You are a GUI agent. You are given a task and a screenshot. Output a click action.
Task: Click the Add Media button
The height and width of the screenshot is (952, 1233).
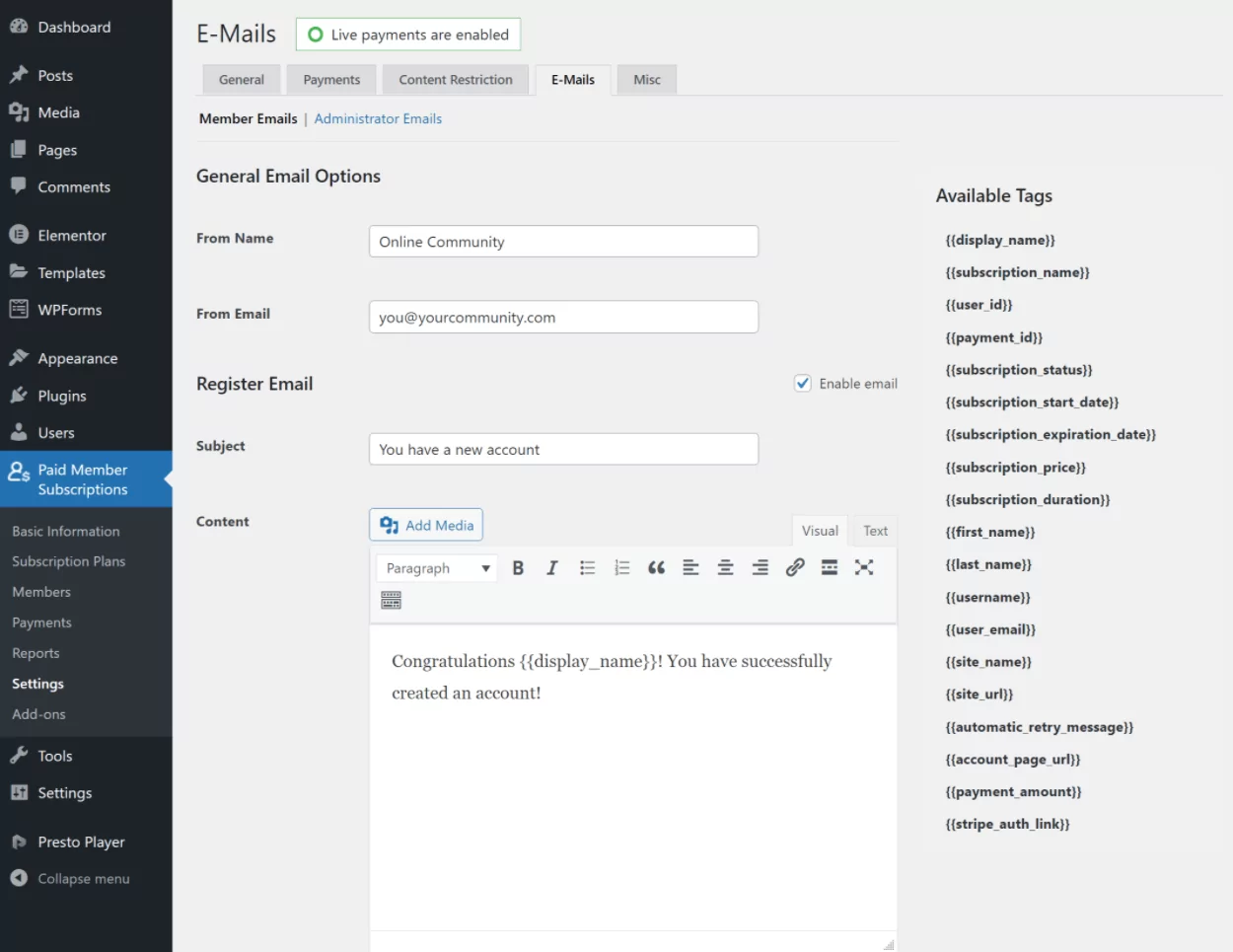426,525
